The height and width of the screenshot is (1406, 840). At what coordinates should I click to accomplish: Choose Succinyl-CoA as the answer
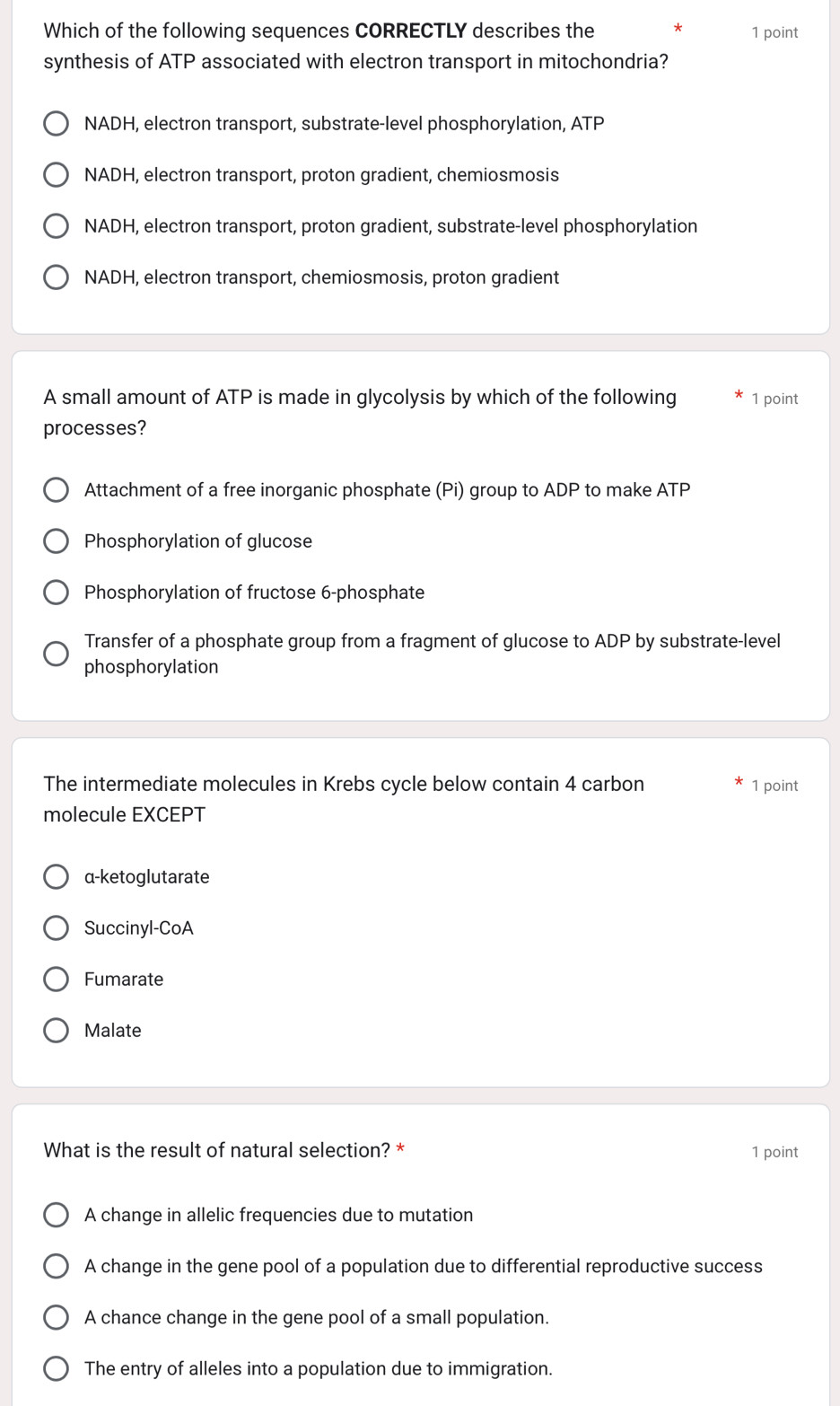point(56,927)
